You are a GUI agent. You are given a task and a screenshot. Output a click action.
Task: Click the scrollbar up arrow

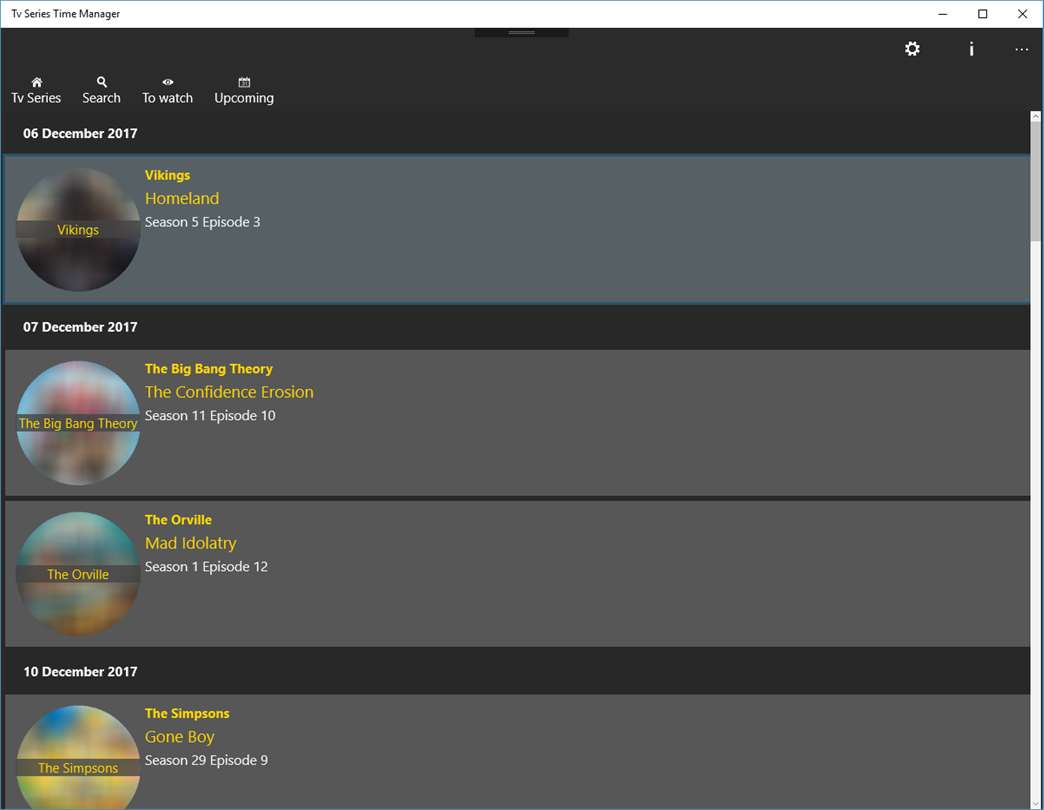pyautogui.click(x=1035, y=116)
